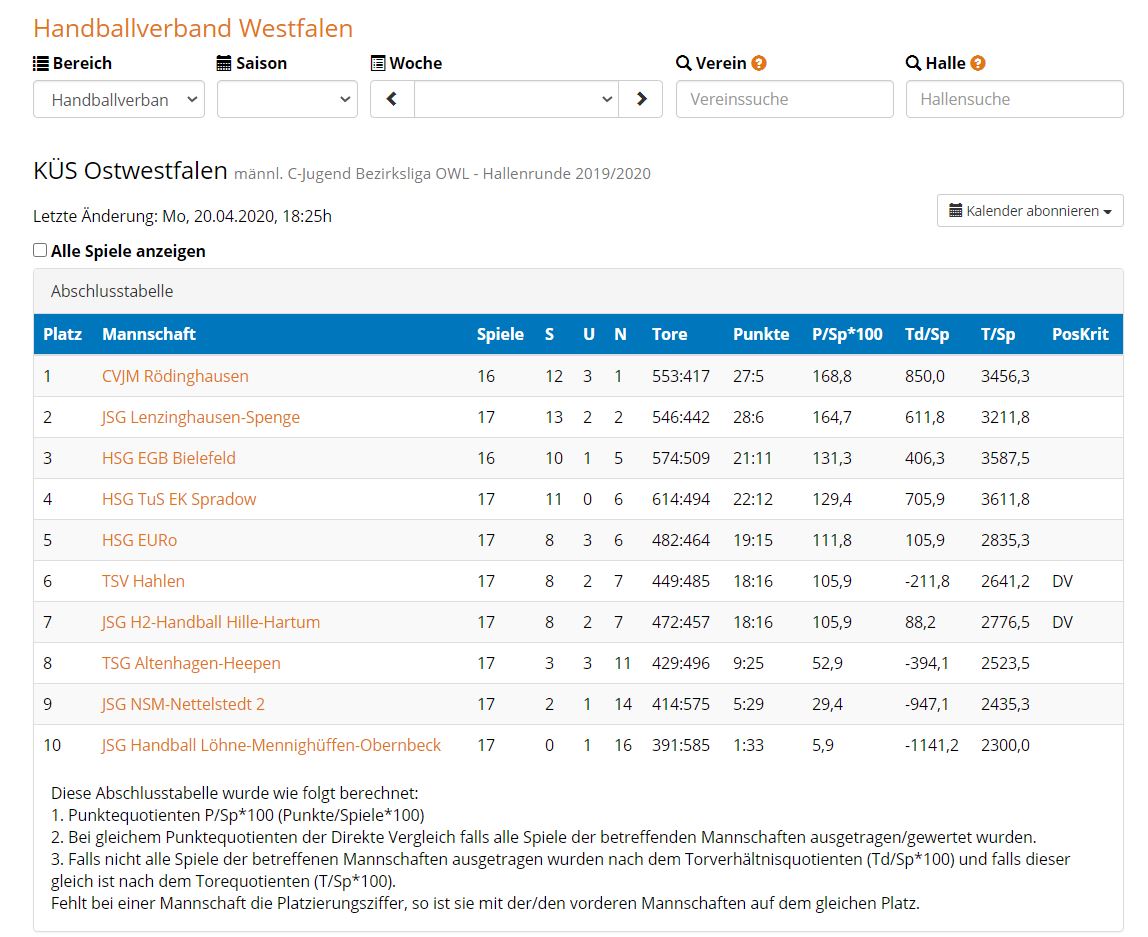Viewport: 1148px width, 937px height.
Task: Click the Spiele column header
Action: (x=500, y=335)
